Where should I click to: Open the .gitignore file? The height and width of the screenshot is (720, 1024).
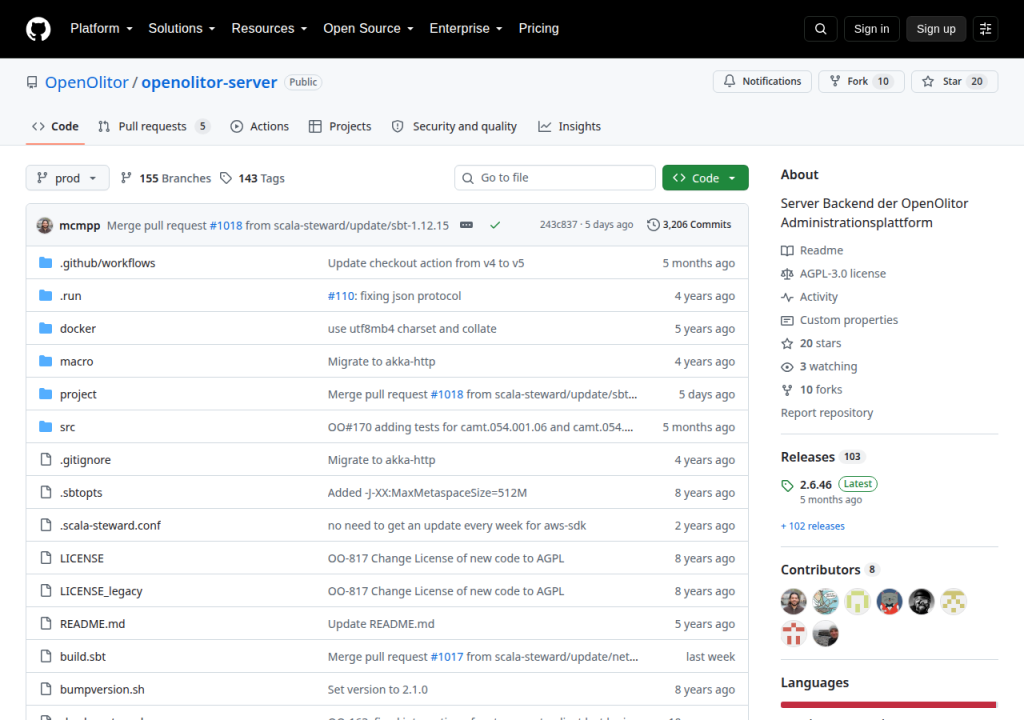tap(86, 460)
